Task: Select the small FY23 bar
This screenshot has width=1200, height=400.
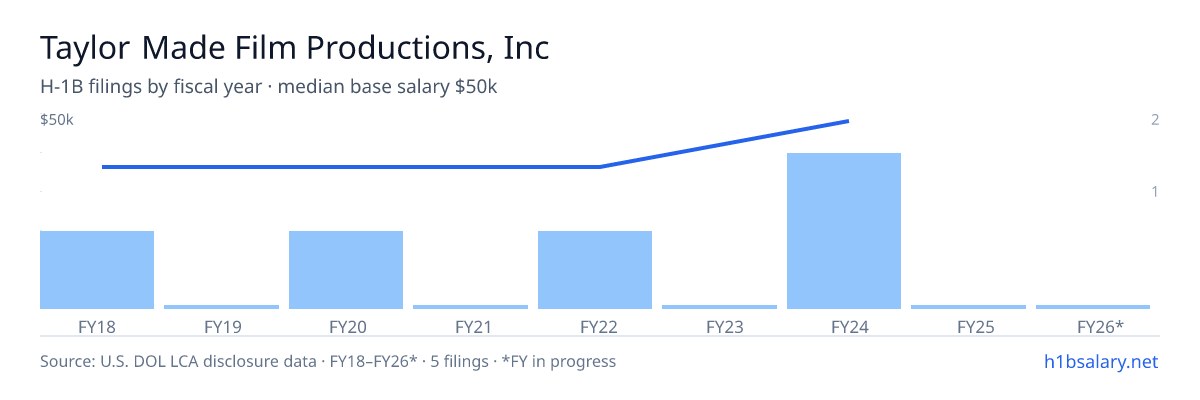Action: pyautogui.click(x=719, y=307)
